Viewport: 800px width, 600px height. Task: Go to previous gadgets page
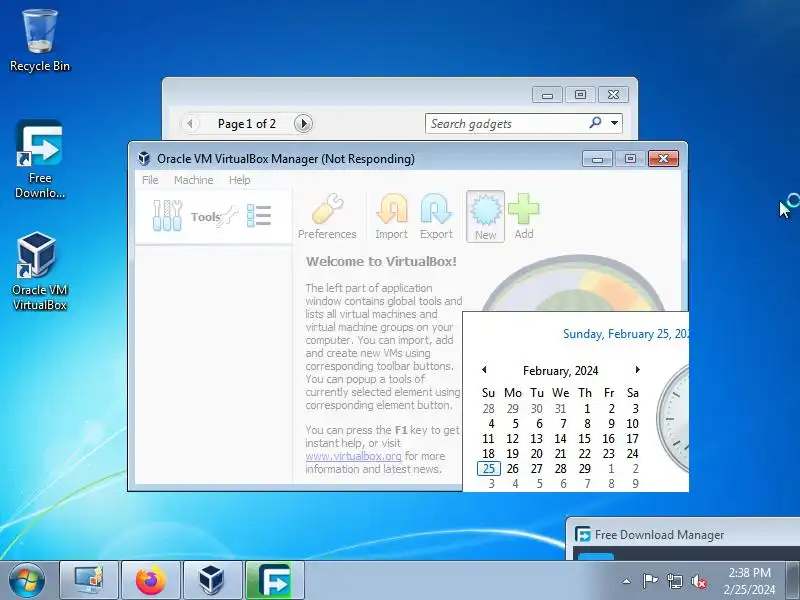coord(190,123)
